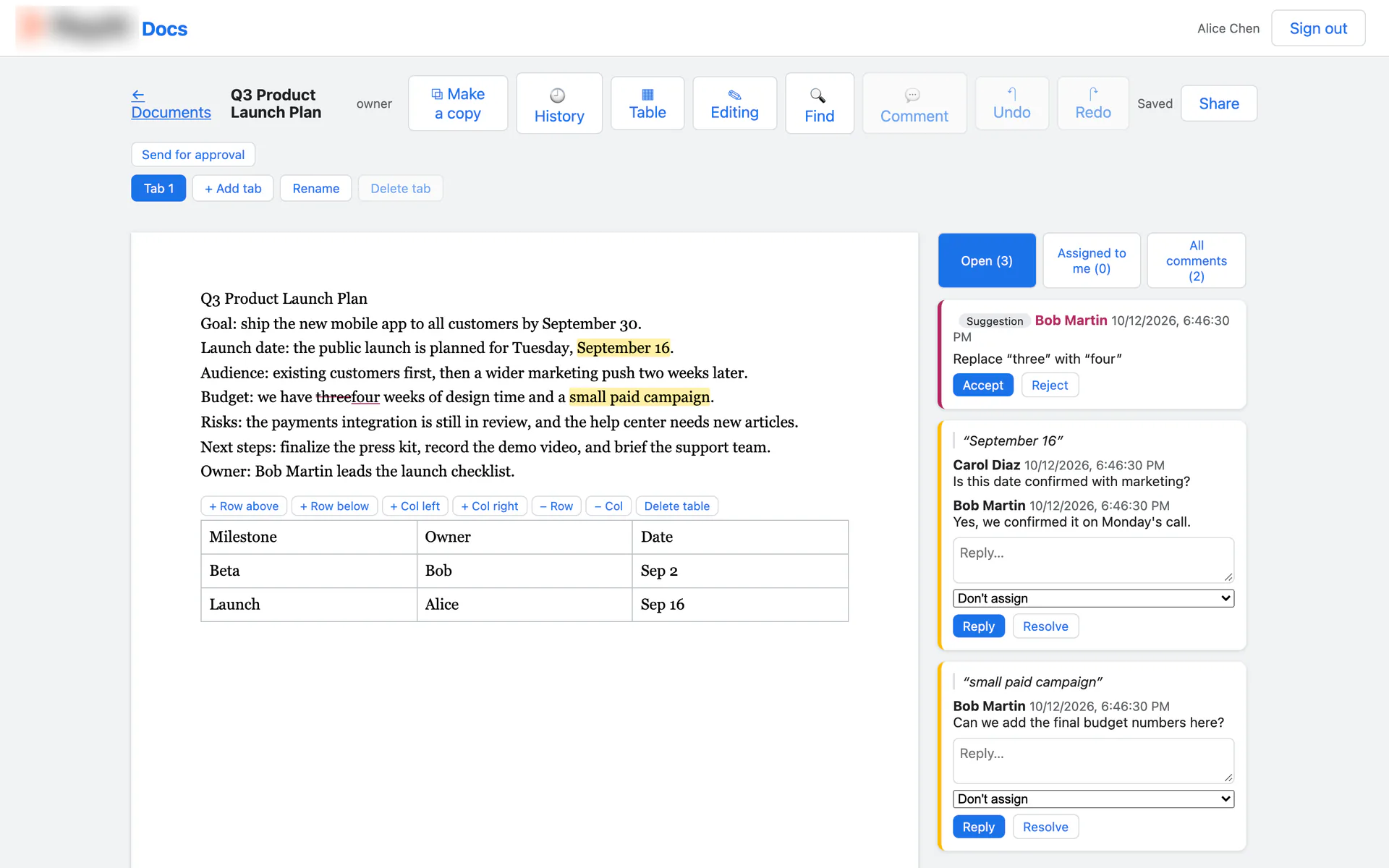Click the Comment toolbar button
The image size is (1389, 868).
point(914,103)
